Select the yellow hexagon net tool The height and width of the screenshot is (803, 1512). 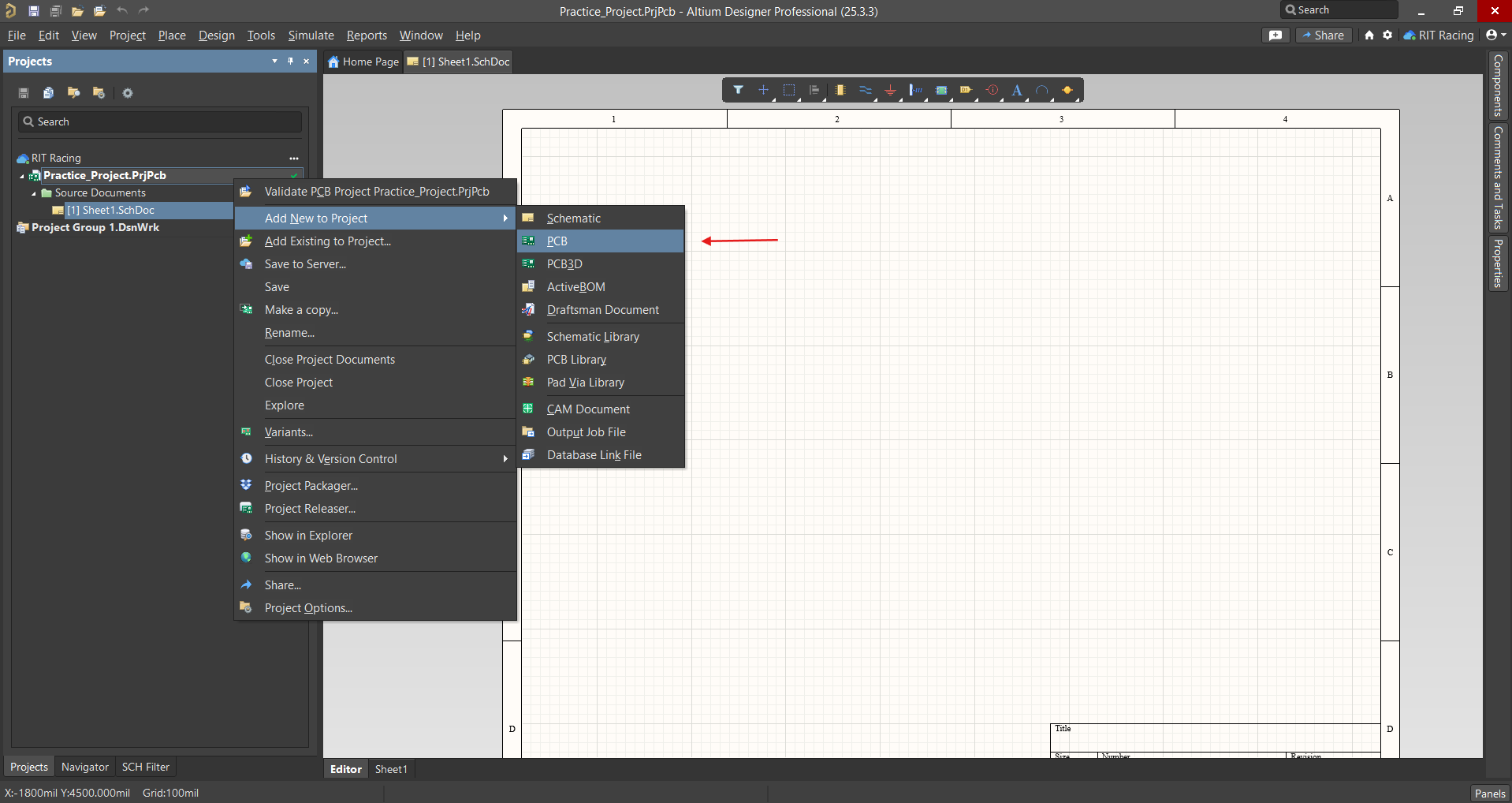(1067, 90)
